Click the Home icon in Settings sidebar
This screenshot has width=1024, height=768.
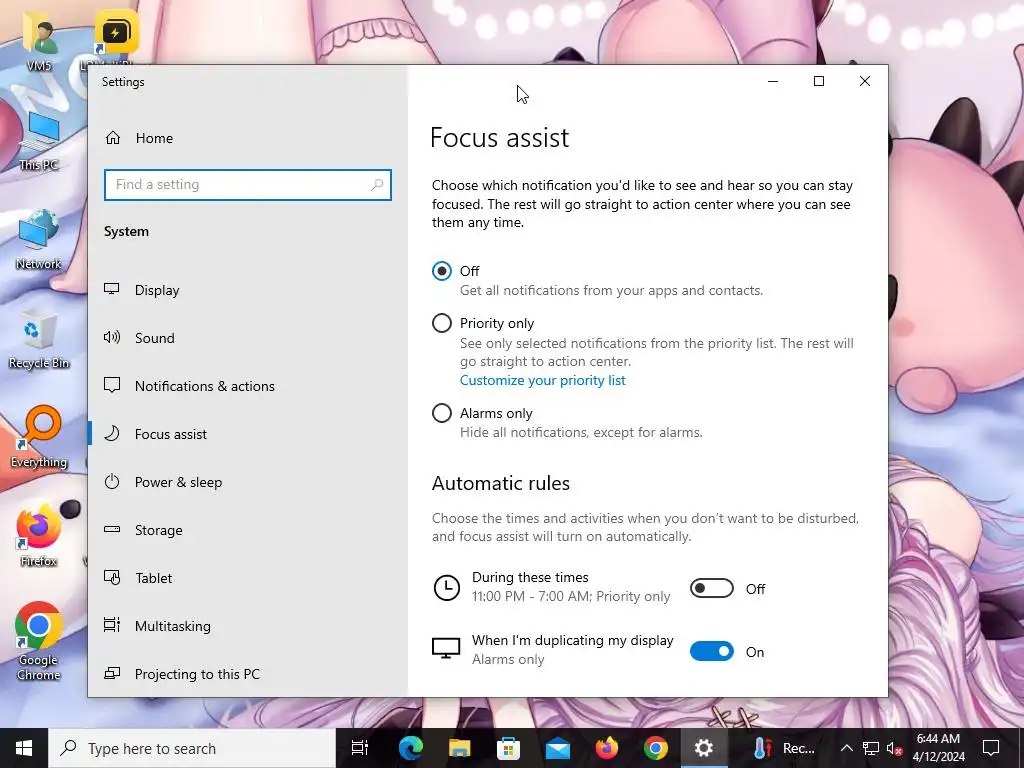pyautogui.click(x=113, y=138)
